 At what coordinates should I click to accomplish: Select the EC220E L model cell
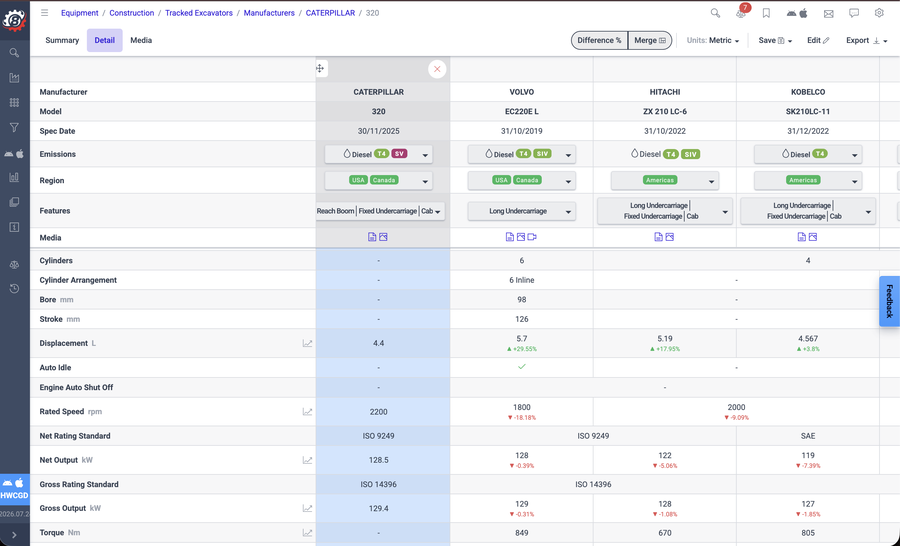pyautogui.click(x=522, y=111)
